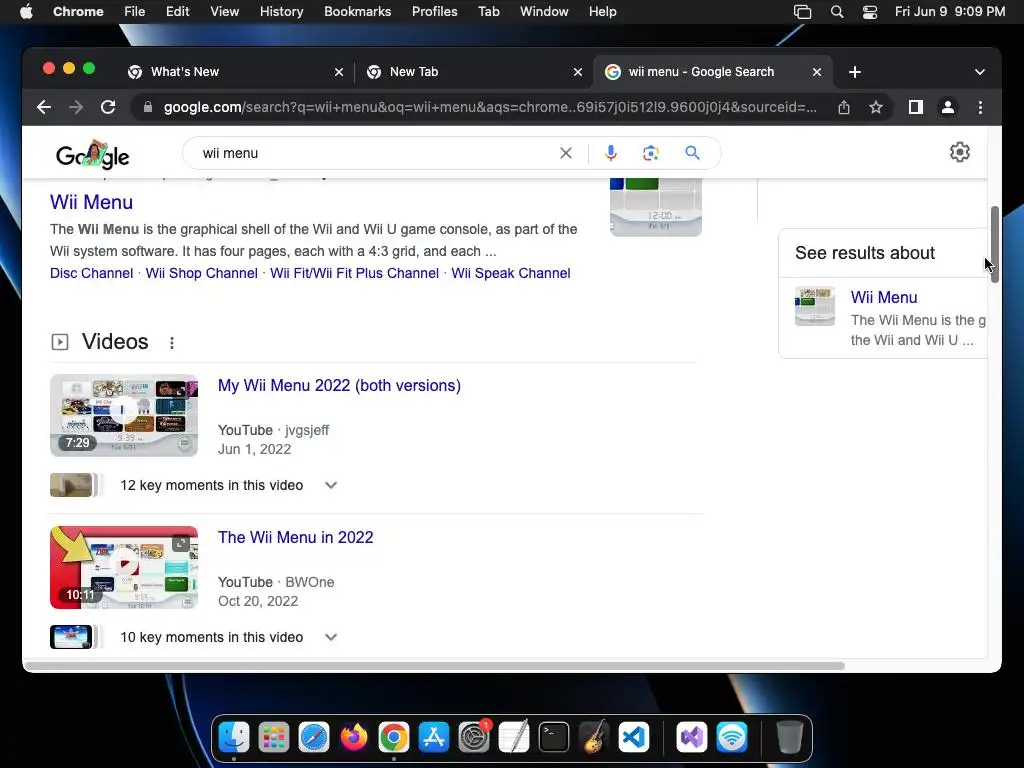Follow the Wii Shop Channel link
The height and width of the screenshot is (768, 1024).
click(201, 273)
